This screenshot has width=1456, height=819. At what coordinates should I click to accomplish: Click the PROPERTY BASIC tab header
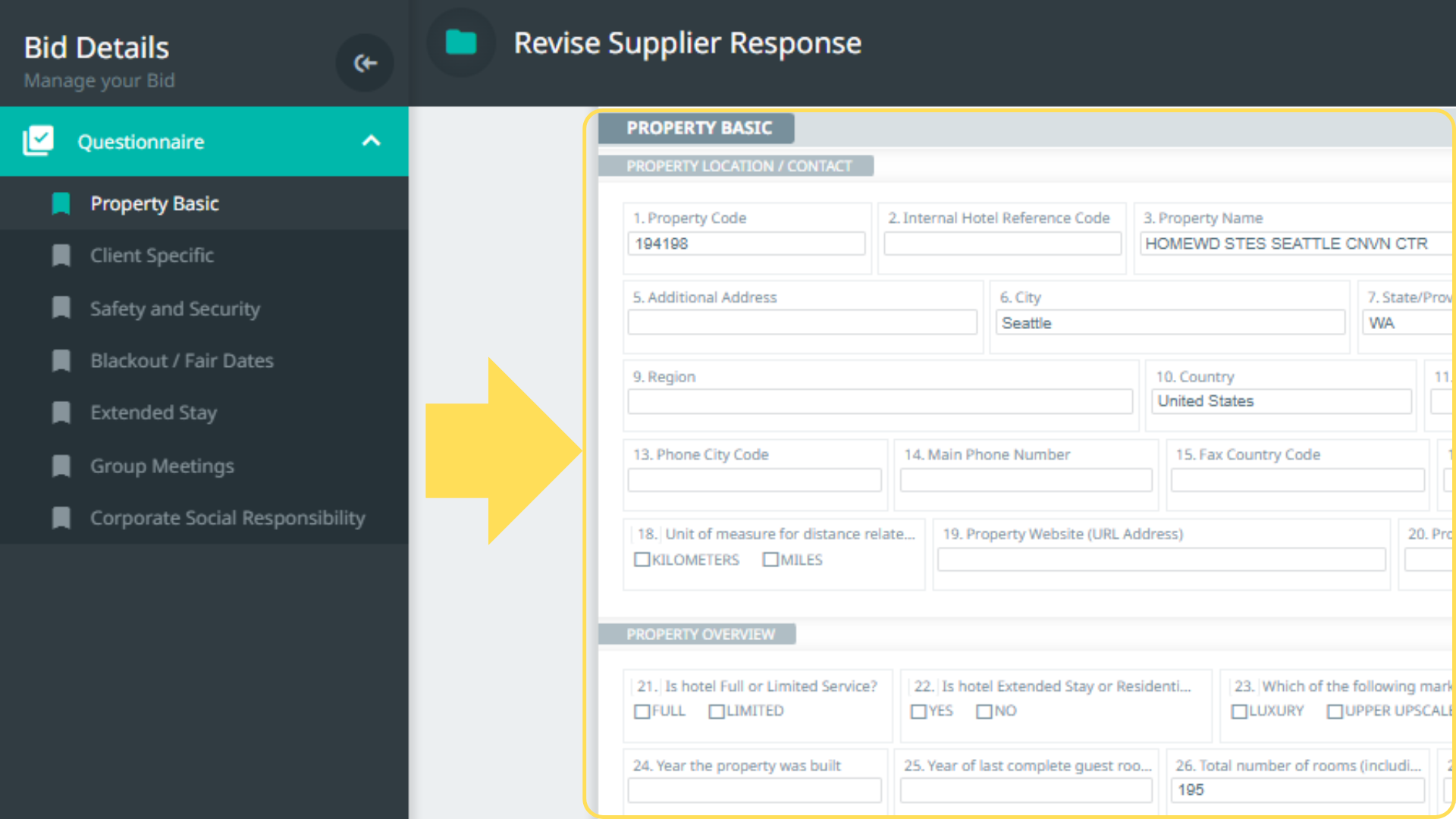point(698,128)
